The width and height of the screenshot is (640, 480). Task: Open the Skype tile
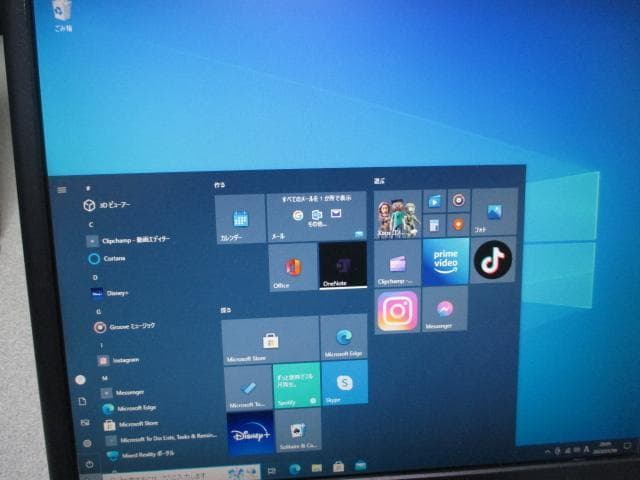point(345,383)
